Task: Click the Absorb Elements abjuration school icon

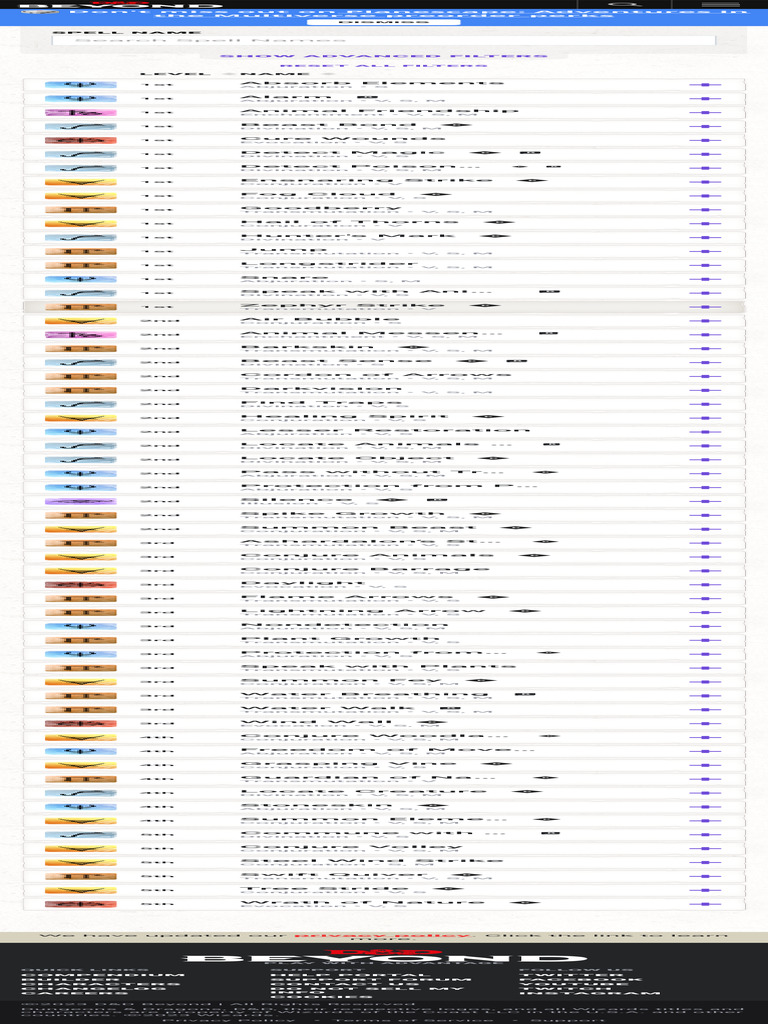Action: 80,85
